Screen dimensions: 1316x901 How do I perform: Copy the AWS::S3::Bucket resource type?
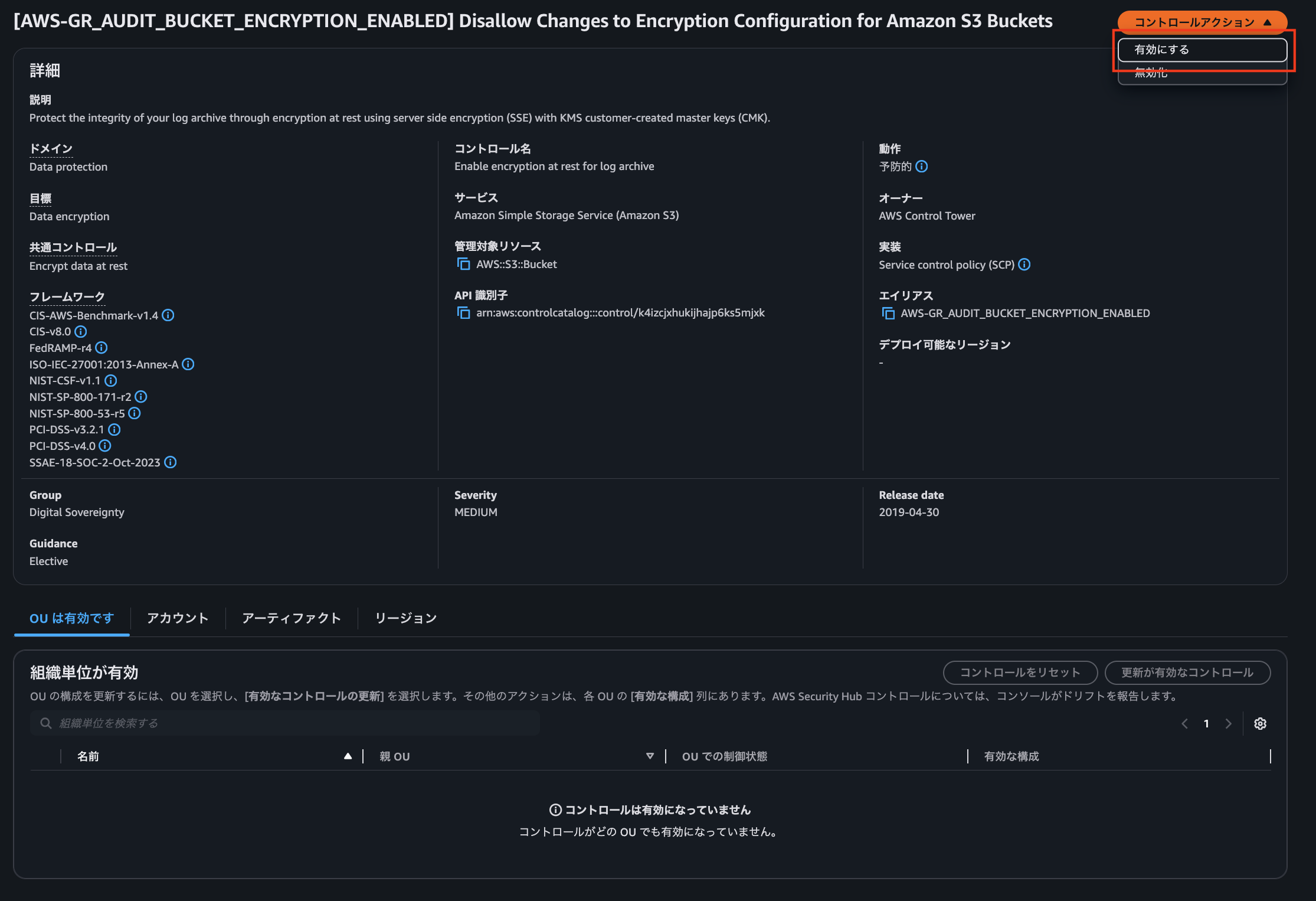[463, 264]
